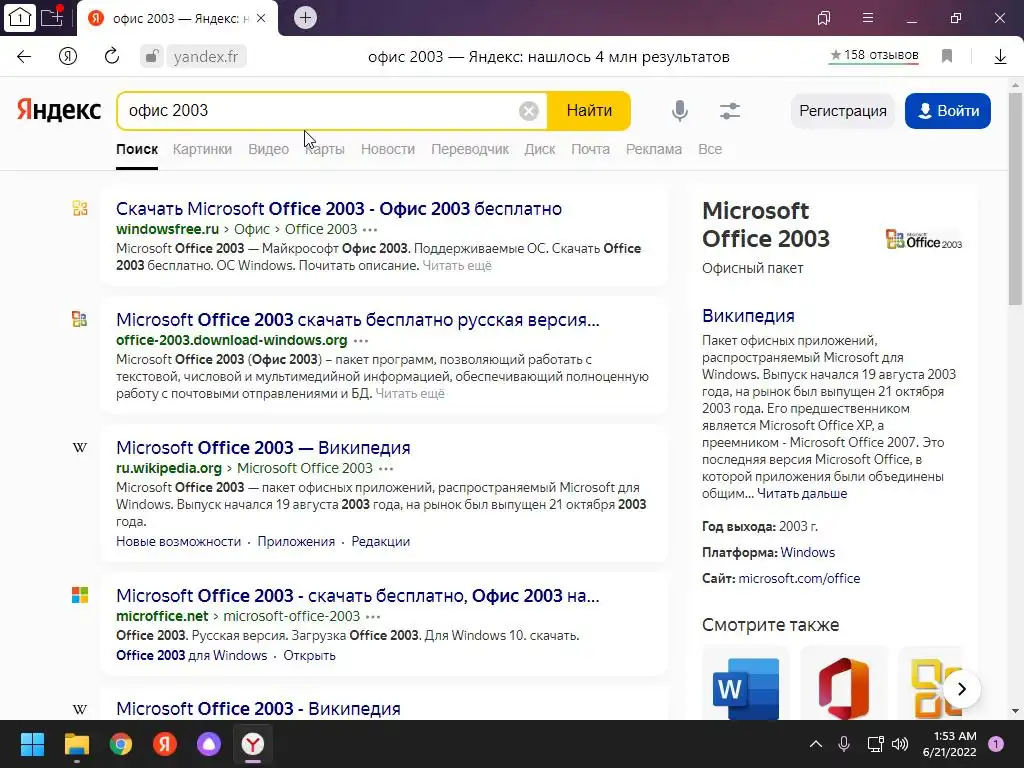Expand Читать ещё on download-windows.org result
Viewport: 1024px width, 768px height.
[x=410, y=393]
